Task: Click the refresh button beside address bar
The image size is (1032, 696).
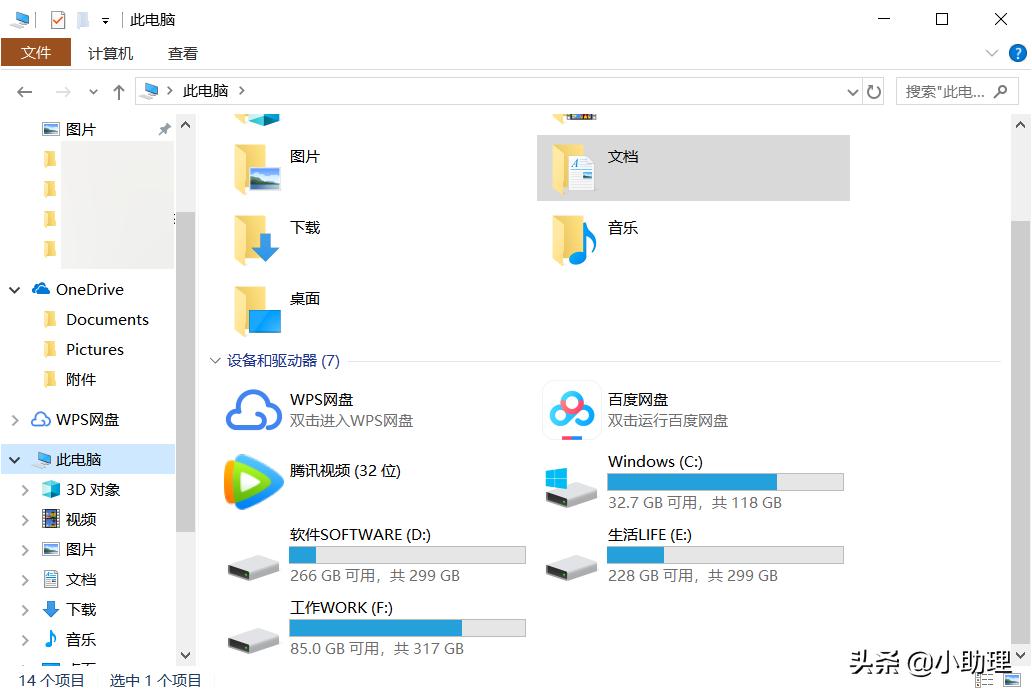Action: click(874, 92)
